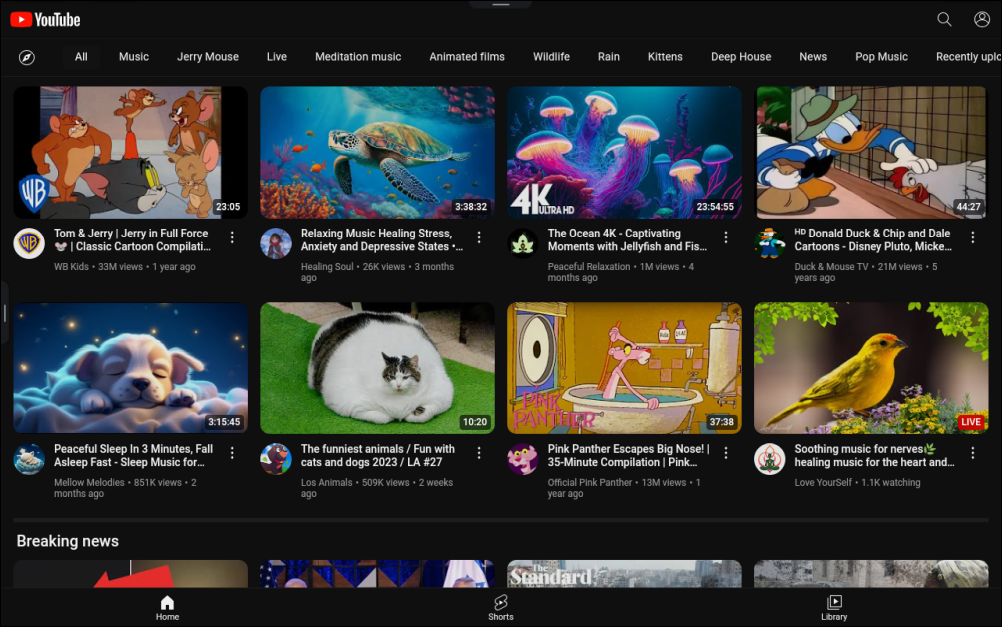Viewport: 1002px width, 627px height.
Task: Go to Shorts in bottom navigation
Action: [x=501, y=607]
